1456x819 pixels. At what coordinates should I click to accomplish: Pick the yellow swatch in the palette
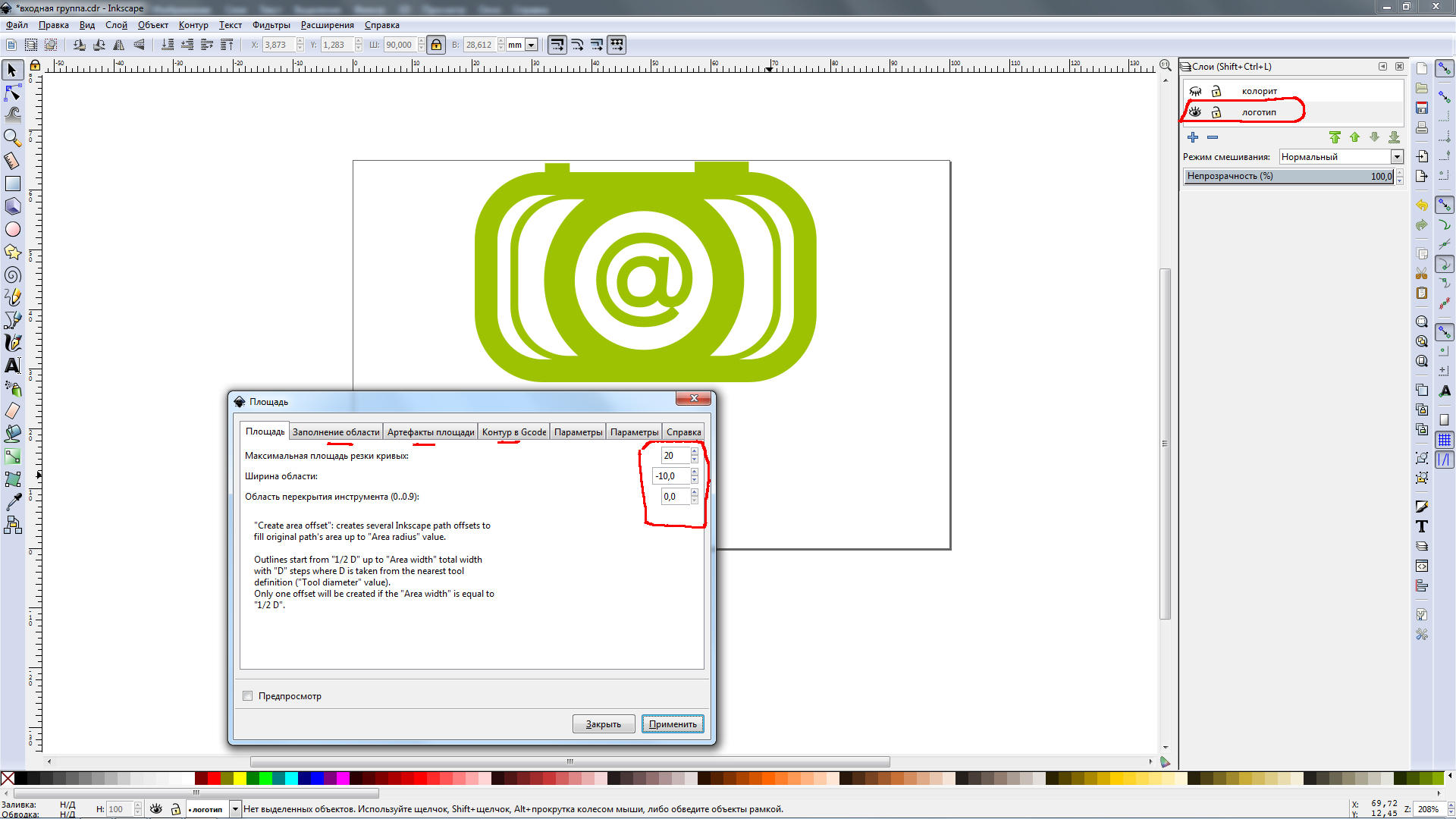click(240, 778)
